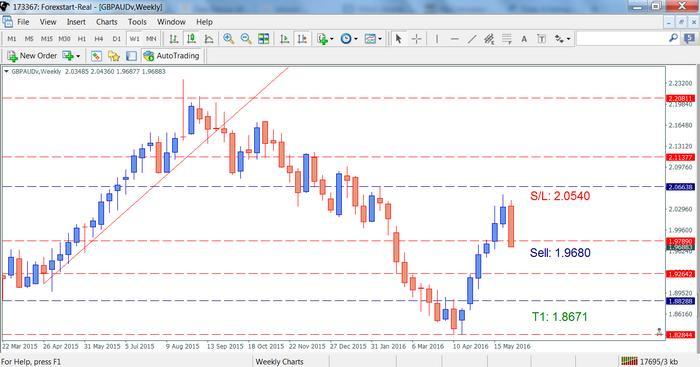The image size is (700, 367).
Task: Switch to M1 timeframe
Action: point(12,39)
